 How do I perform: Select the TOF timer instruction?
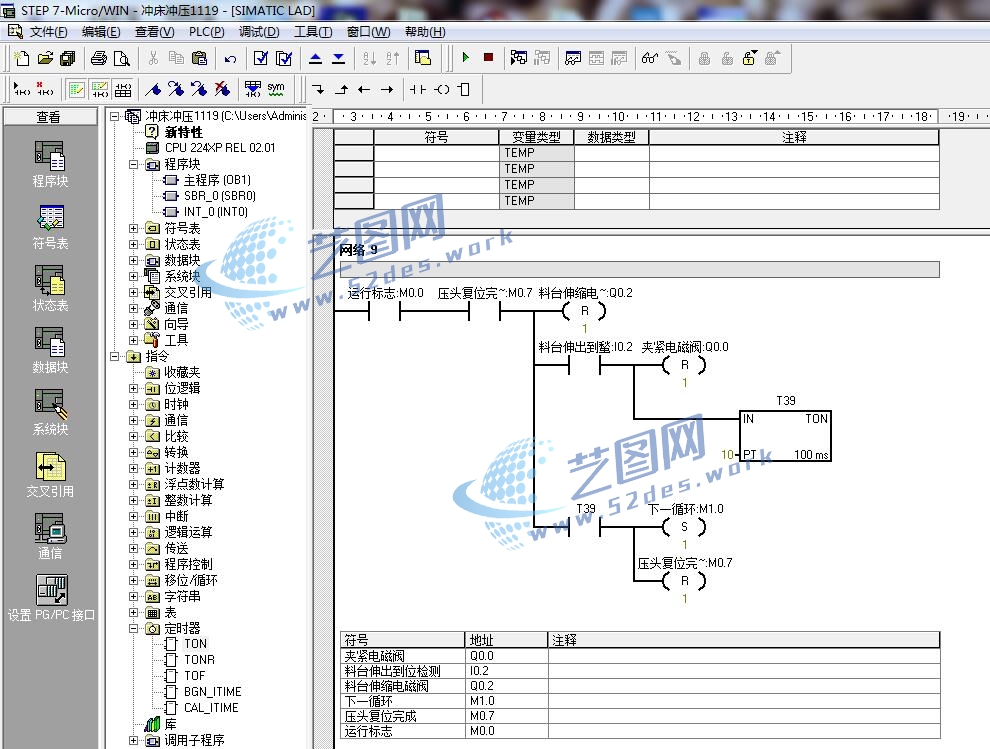(x=194, y=676)
